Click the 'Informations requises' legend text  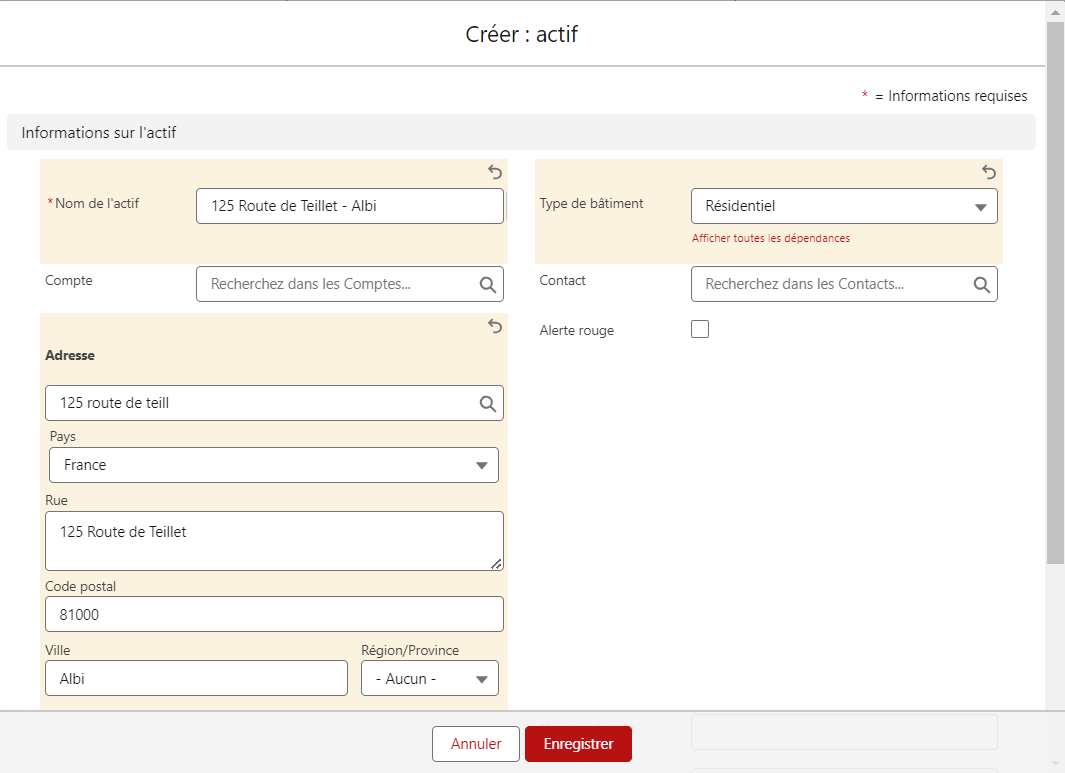tap(958, 96)
